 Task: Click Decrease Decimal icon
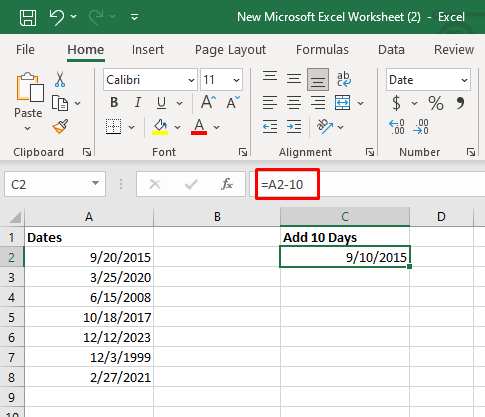(x=421, y=127)
